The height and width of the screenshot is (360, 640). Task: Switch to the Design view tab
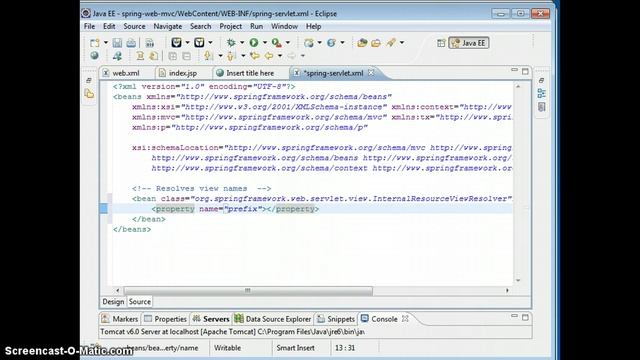113,302
